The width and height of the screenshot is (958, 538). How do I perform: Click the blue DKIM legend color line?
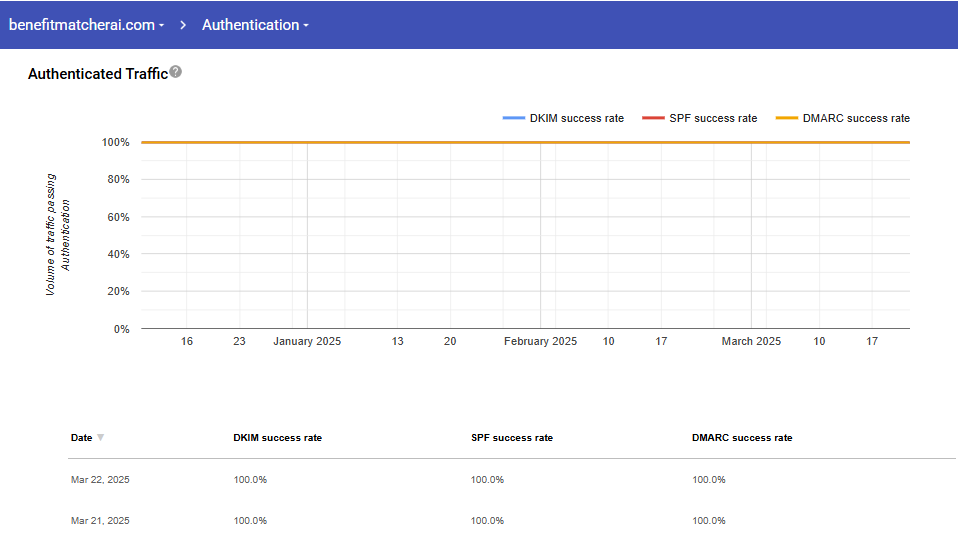point(514,118)
